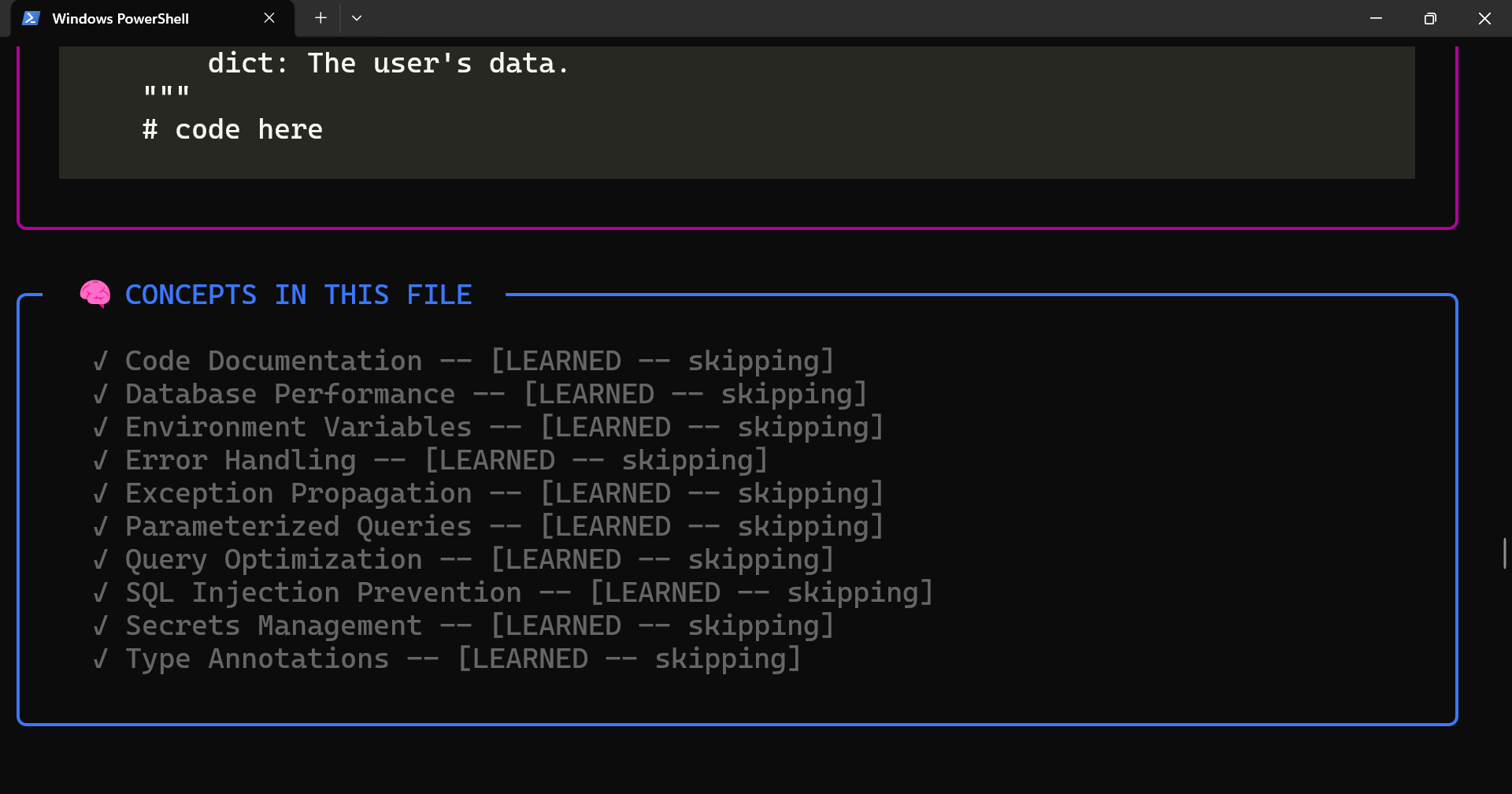The width and height of the screenshot is (1512, 794).
Task: Open a new terminal tab
Action: (321, 18)
